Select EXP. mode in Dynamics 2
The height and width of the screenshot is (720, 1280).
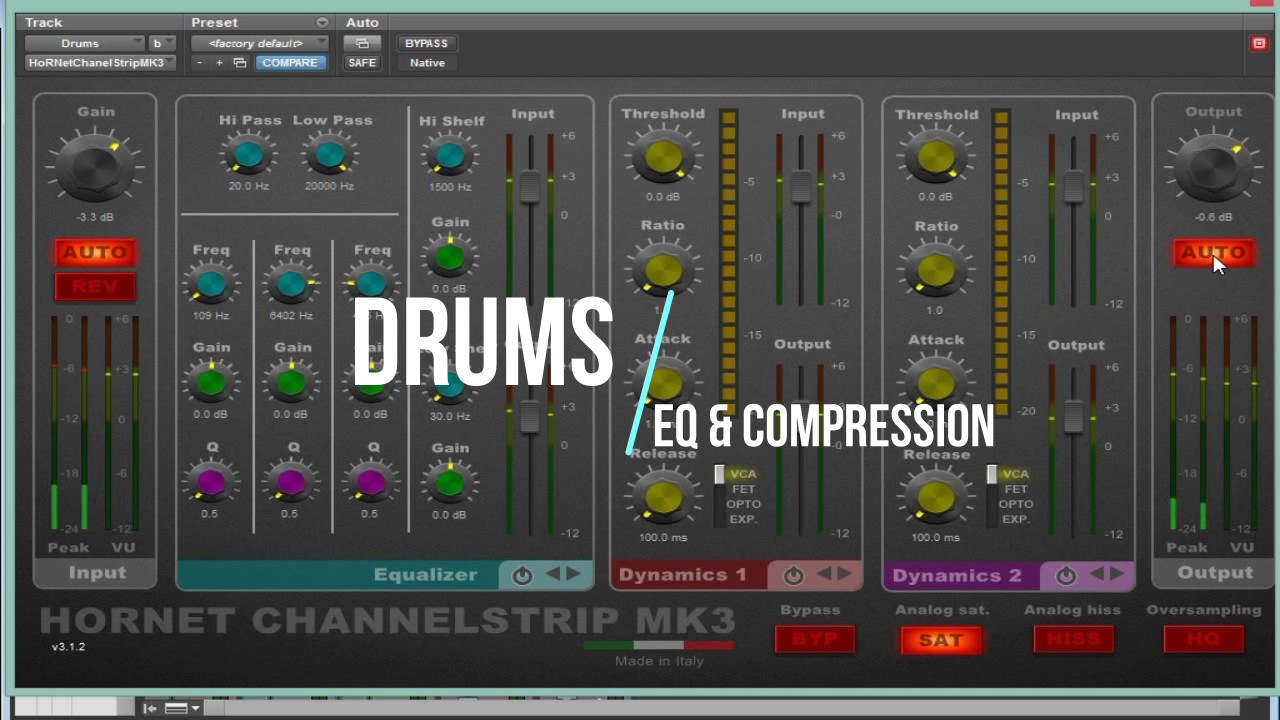[1015, 519]
